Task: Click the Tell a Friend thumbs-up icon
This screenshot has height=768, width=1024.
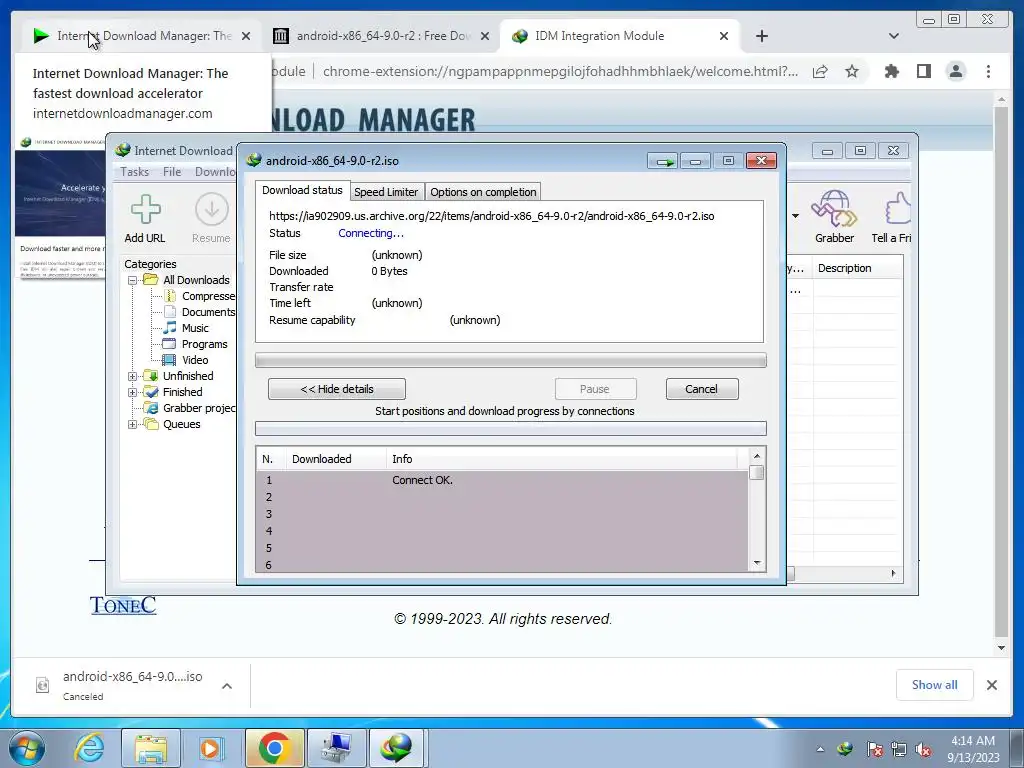Action: pos(898,208)
